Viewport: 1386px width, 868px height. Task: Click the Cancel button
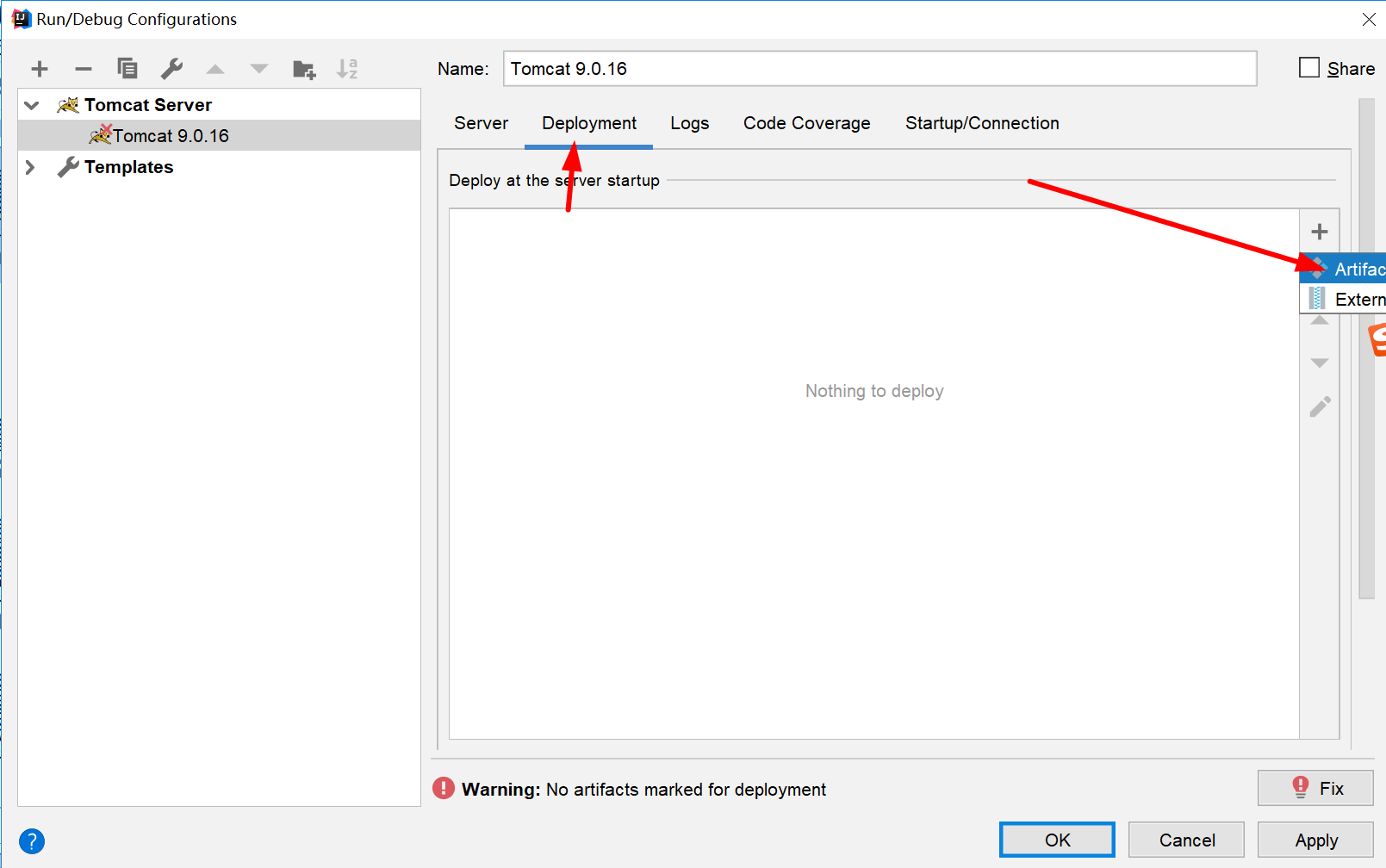pos(1186,840)
